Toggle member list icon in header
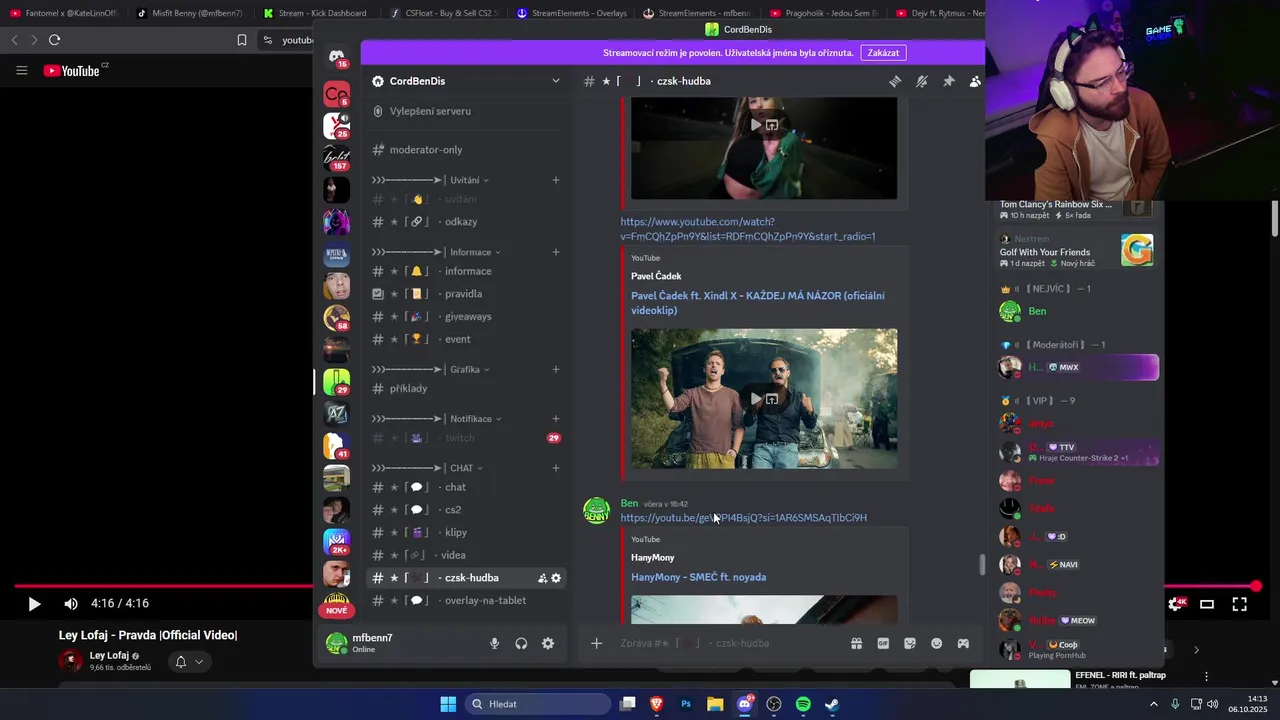This screenshot has height=720, width=1280. click(975, 81)
